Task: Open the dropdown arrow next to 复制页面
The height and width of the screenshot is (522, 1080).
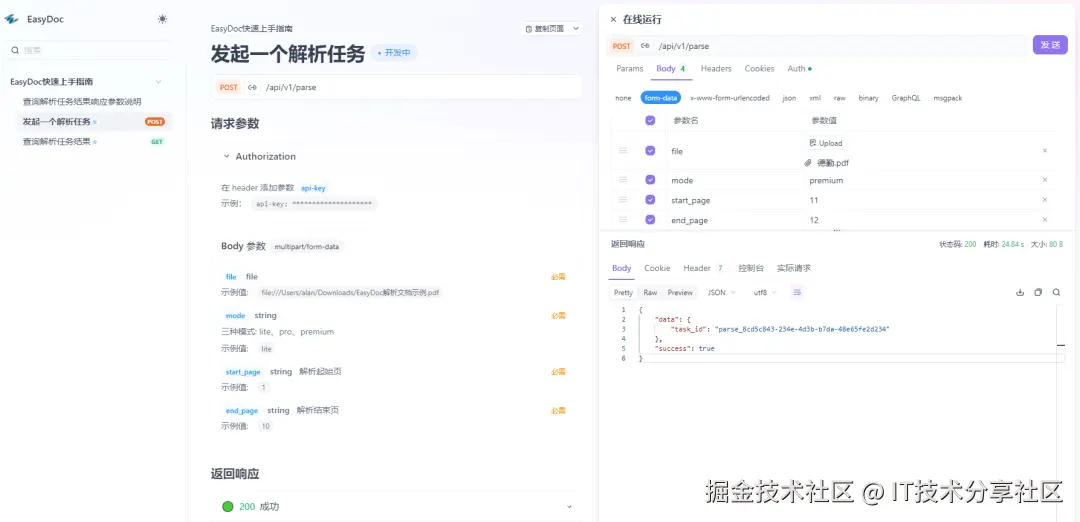Action: 576,29
